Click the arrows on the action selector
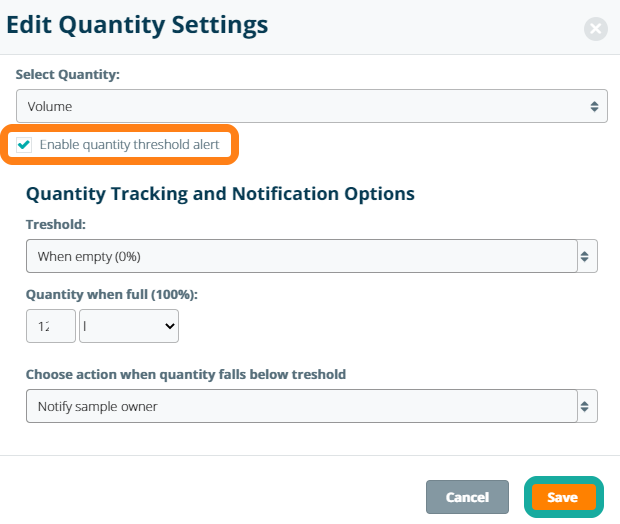Image resolution: width=620 pixels, height=524 pixels. coord(587,406)
